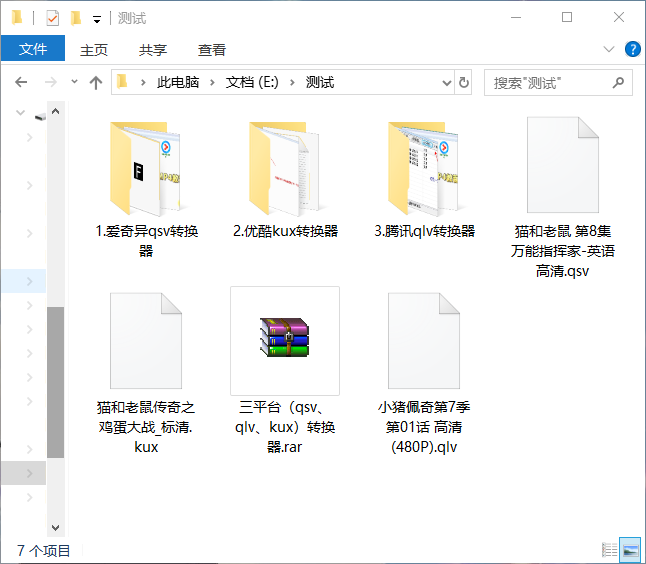The height and width of the screenshot is (564, 646).
Task: Click the name 猫和老鼠传奇之鸡蛋大战_标清.kux
Action: pos(146,427)
